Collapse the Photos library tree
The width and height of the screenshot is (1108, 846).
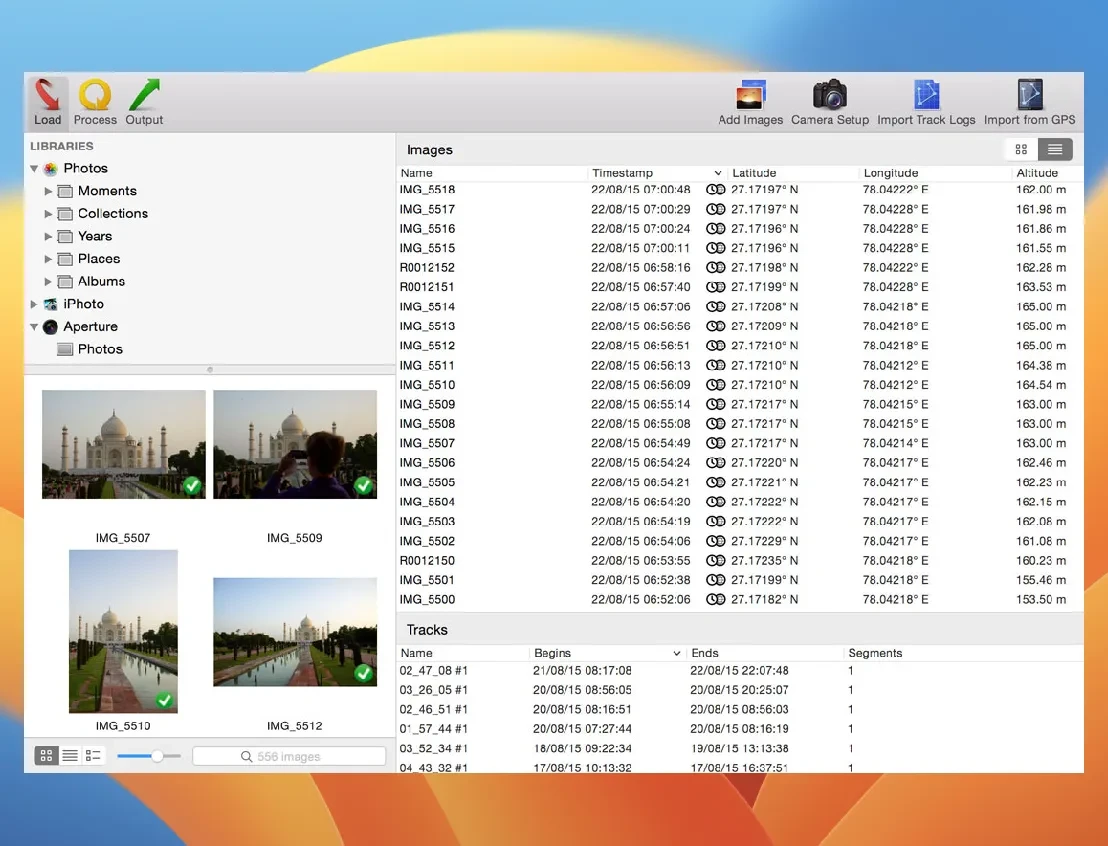pyautogui.click(x=34, y=168)
